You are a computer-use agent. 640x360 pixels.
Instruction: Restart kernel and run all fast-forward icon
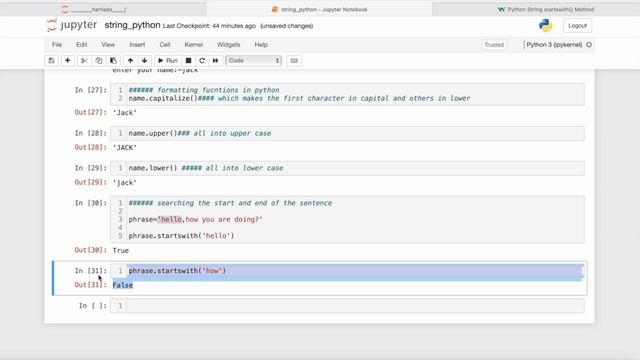[216, 60]
